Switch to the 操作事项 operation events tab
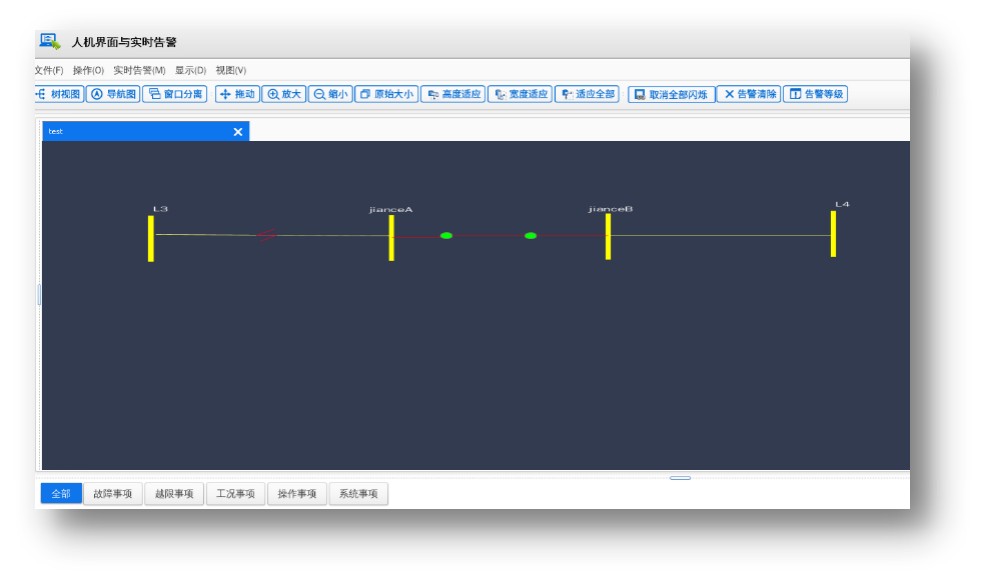 tap(297, 494)
